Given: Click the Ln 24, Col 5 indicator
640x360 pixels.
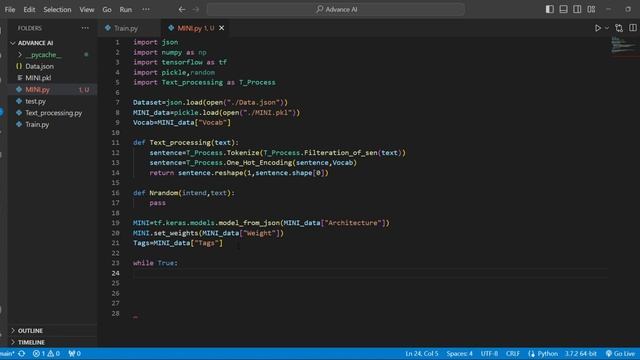Looking at the screenshot, I should pos(422,353).
